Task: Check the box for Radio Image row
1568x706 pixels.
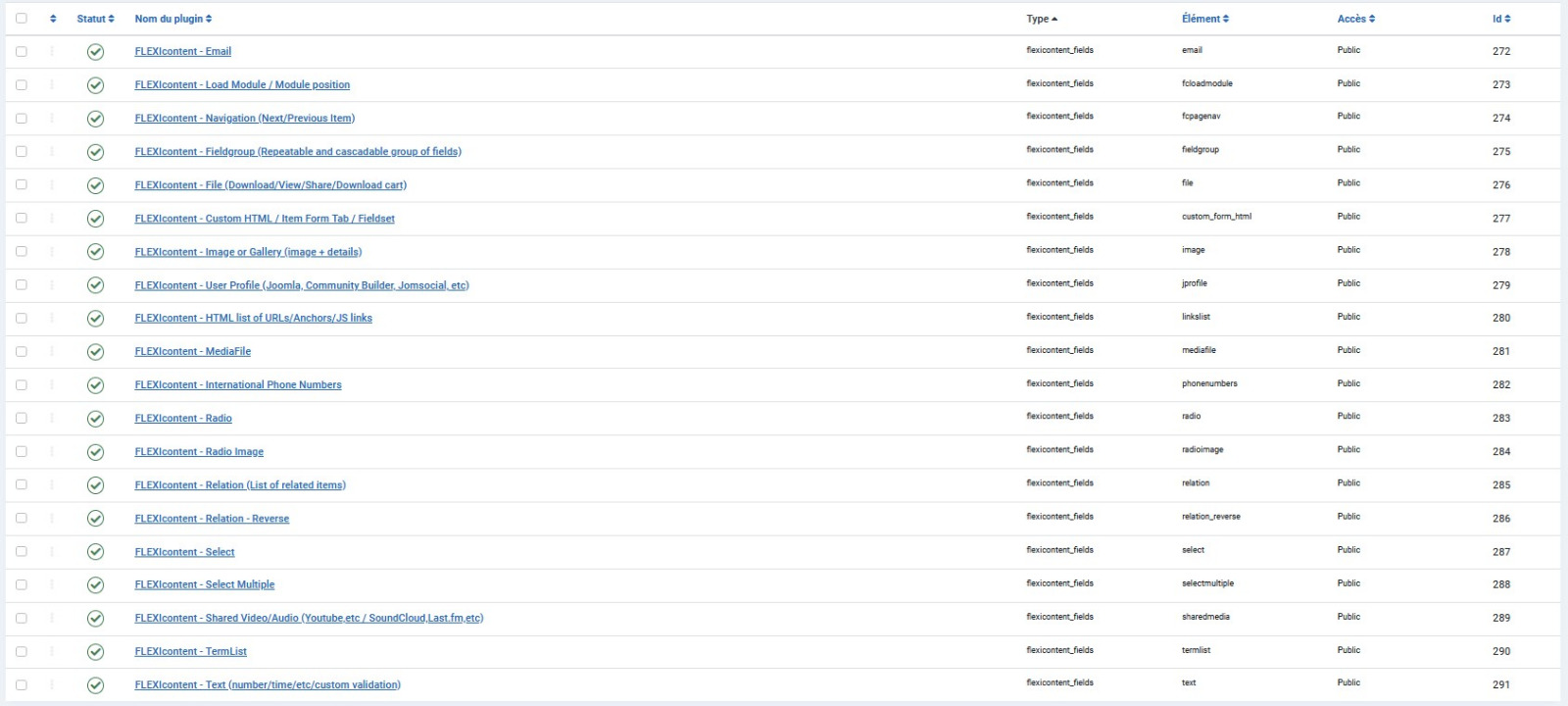Action: (x=22, y=451)
